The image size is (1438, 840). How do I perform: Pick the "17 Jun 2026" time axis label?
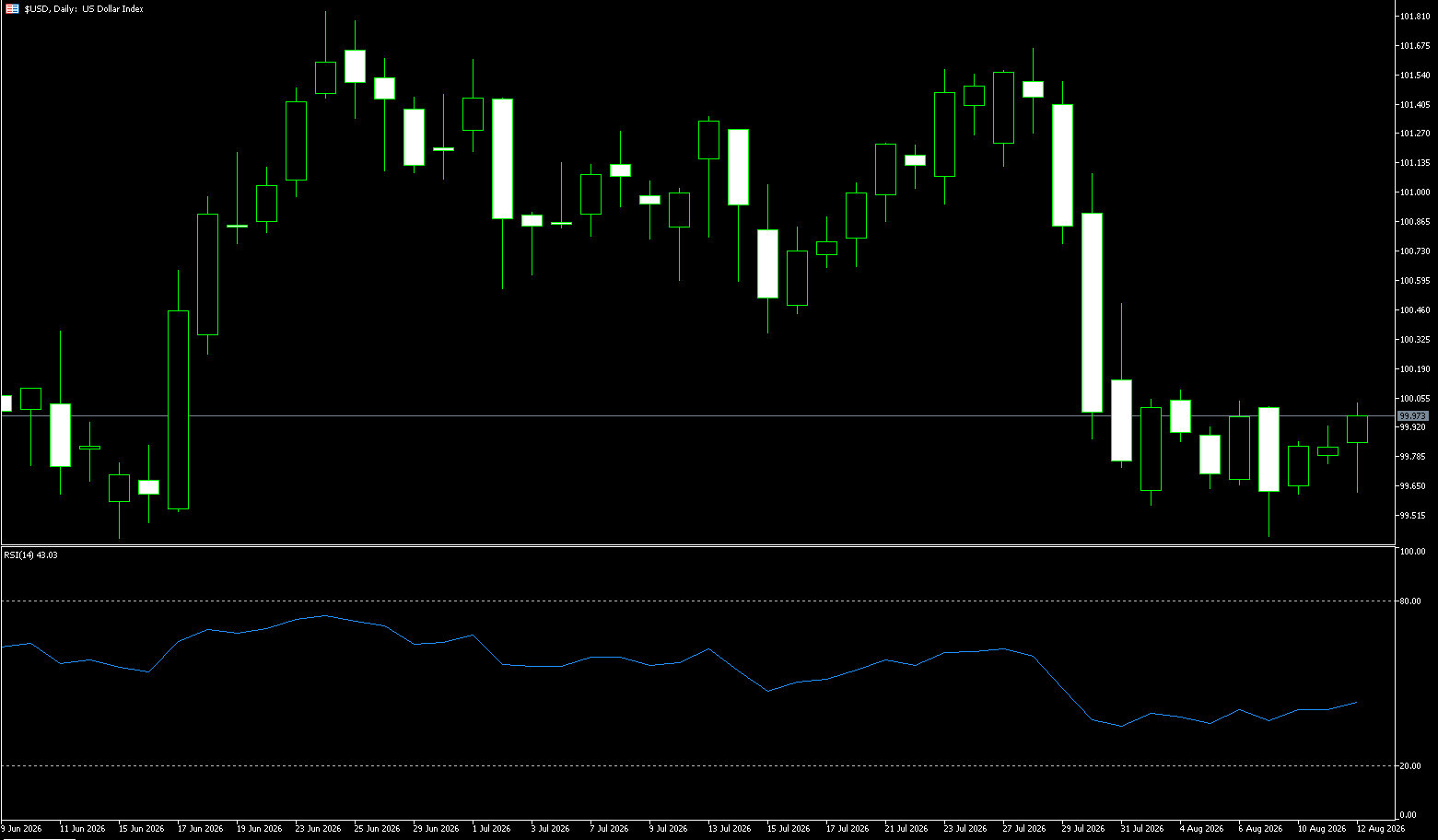(x=200, y=829)
